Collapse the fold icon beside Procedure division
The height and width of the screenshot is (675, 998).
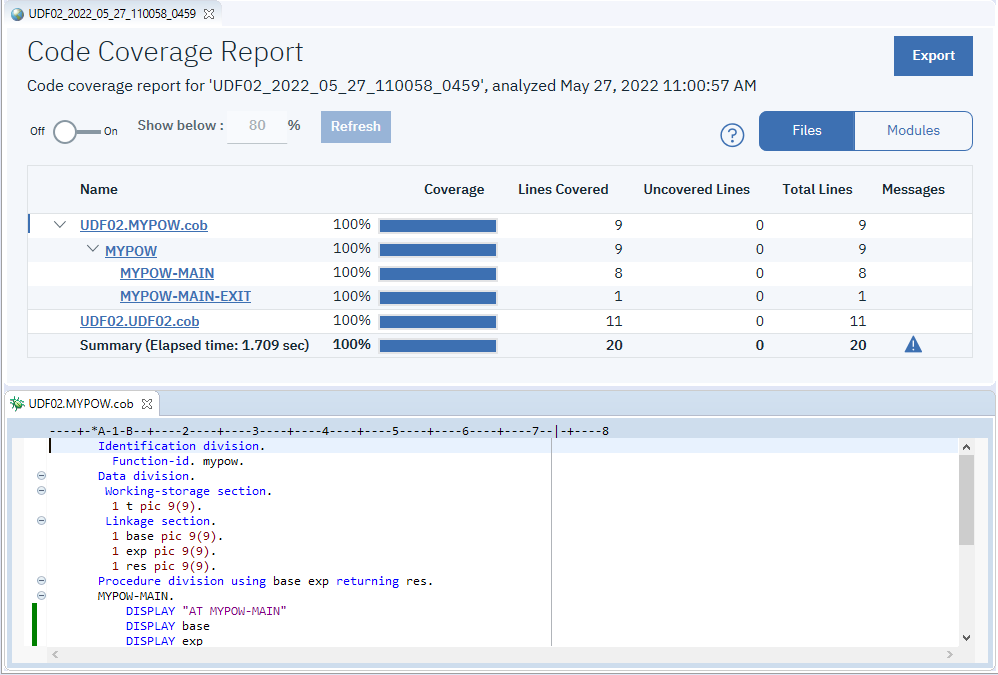pos(41,580)
